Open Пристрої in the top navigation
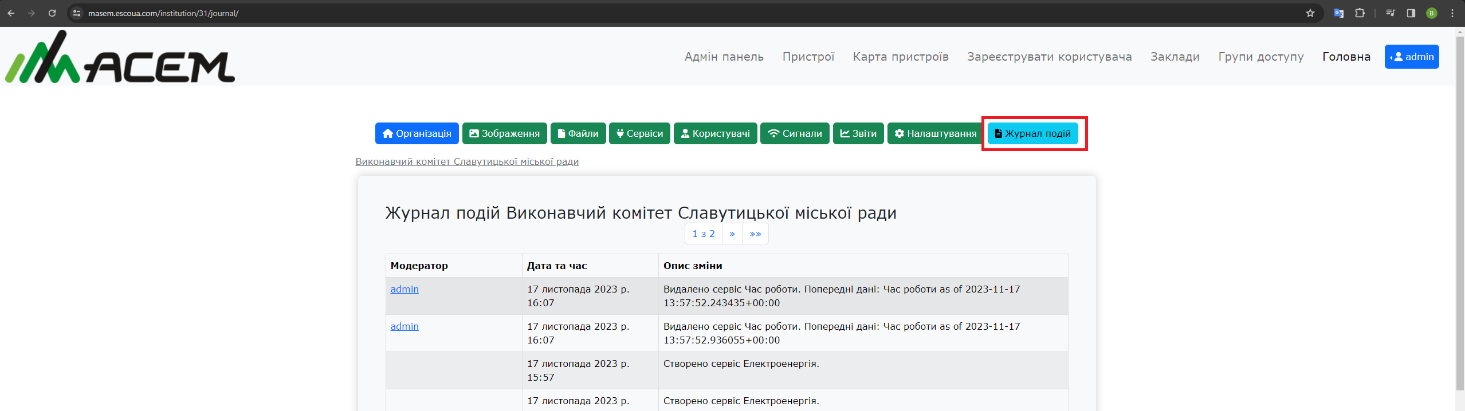The image size is (1465, 411). [808, 57]
